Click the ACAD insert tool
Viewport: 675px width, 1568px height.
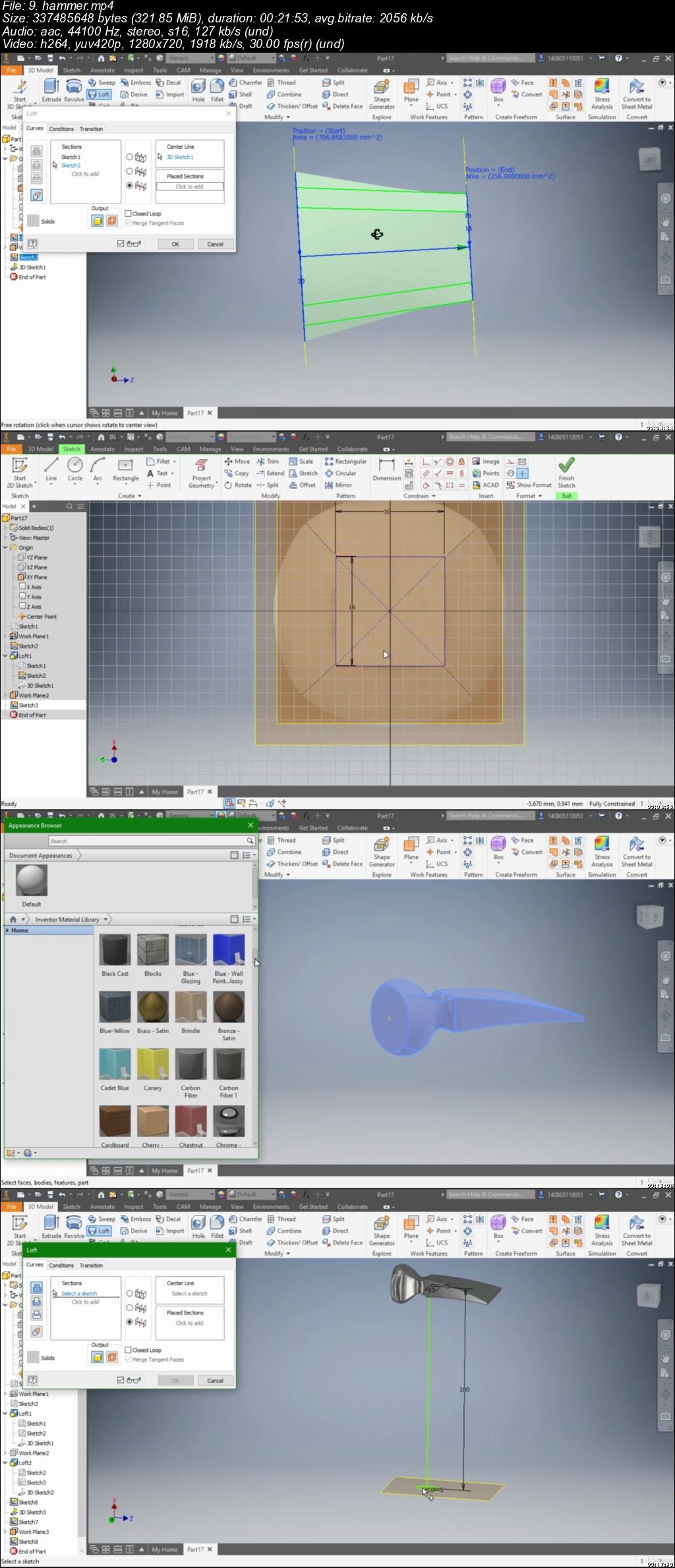[x=486, y=485]
